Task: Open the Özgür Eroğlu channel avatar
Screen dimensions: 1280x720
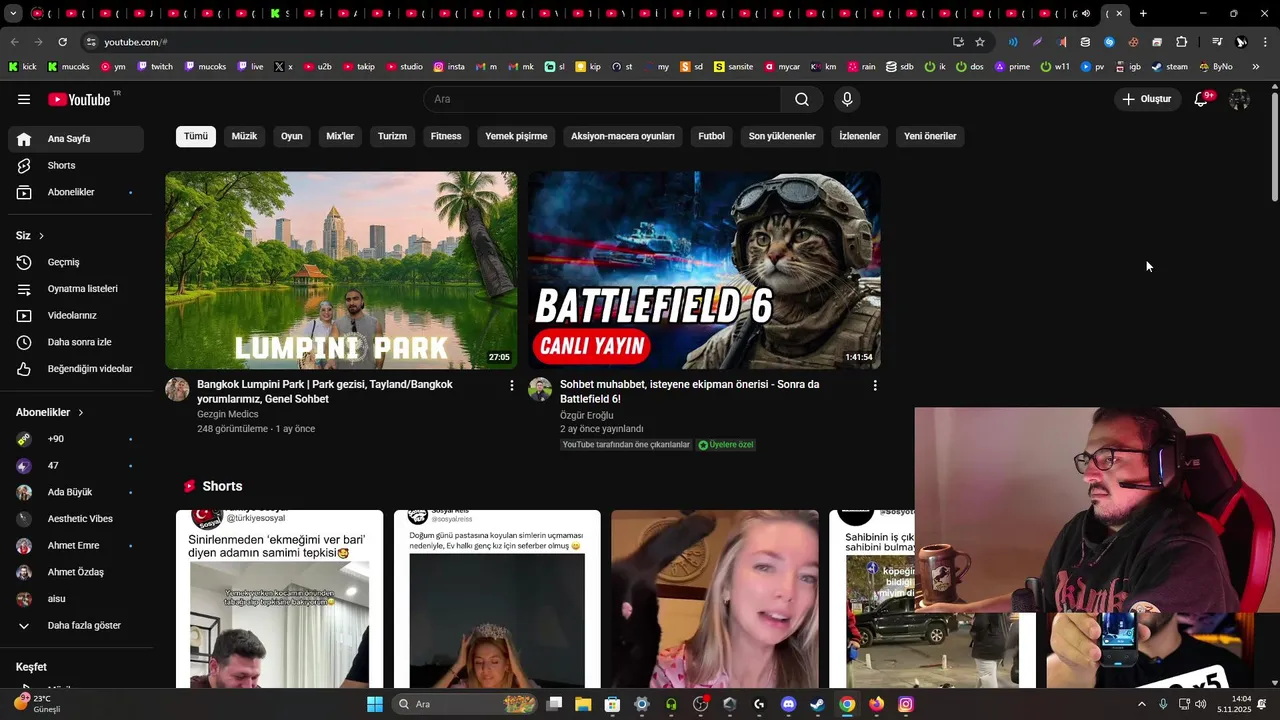Action: tap(540, 389)
